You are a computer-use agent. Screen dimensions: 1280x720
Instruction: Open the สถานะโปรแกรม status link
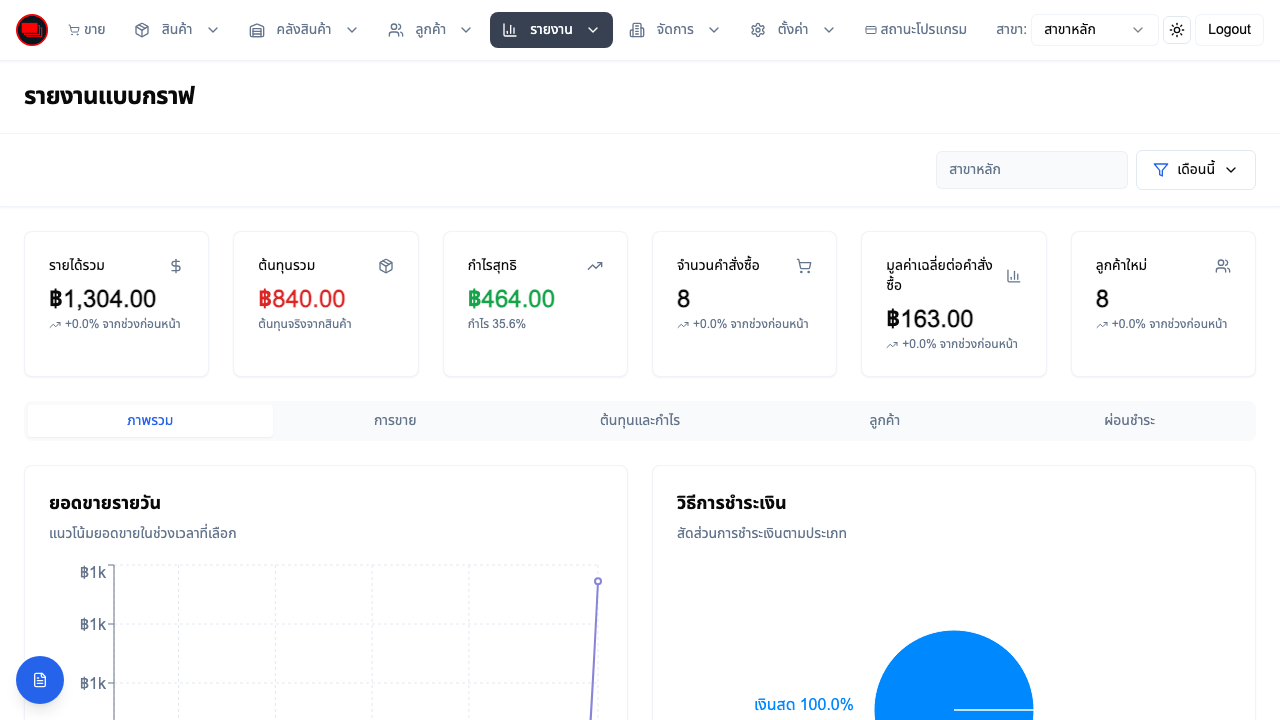915,30
